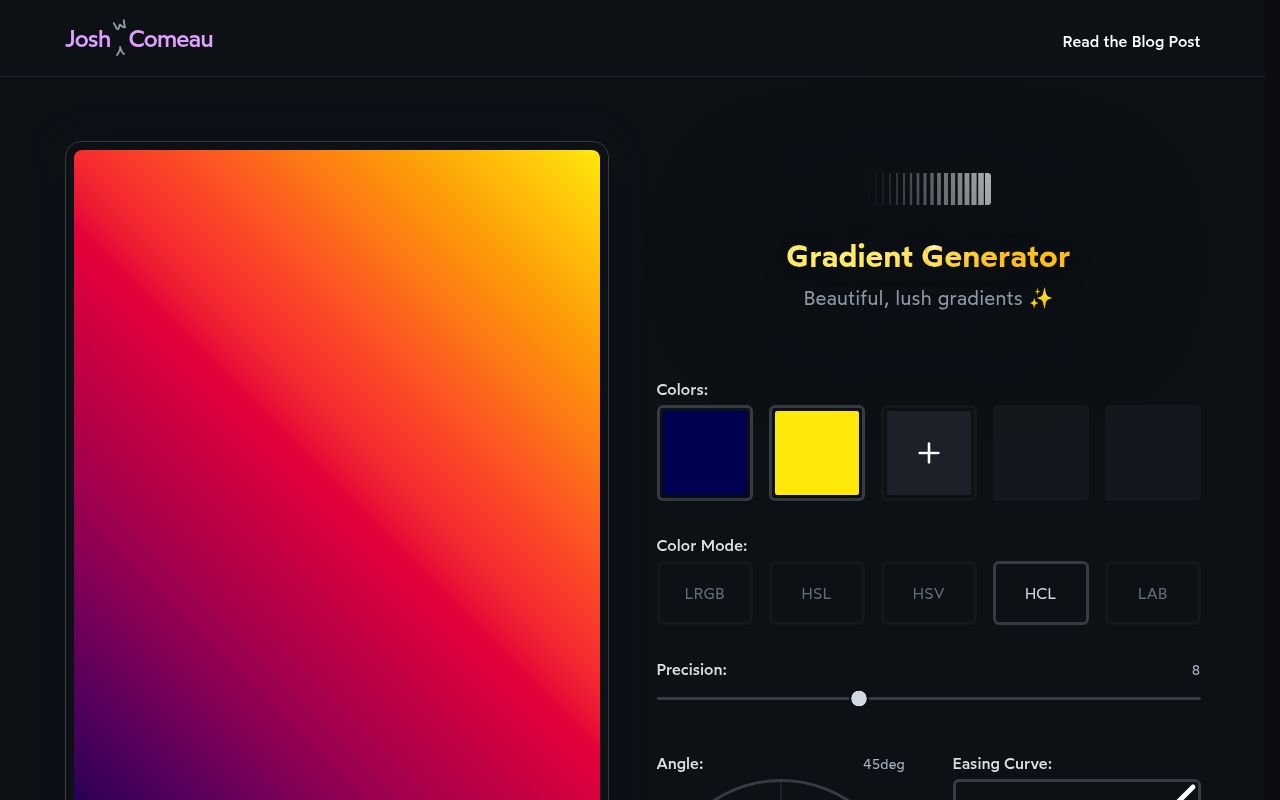Click the fourth empty color slot

tap(1040, 453)
